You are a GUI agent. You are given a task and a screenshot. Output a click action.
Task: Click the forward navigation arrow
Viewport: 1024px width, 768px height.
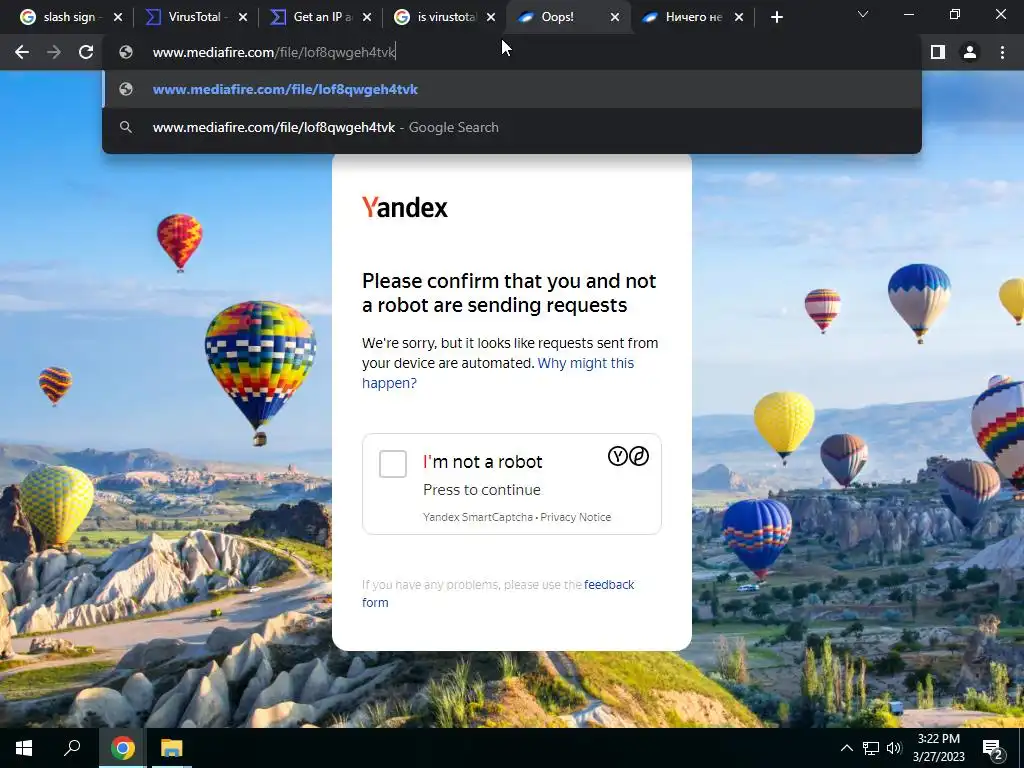[54, 52]
